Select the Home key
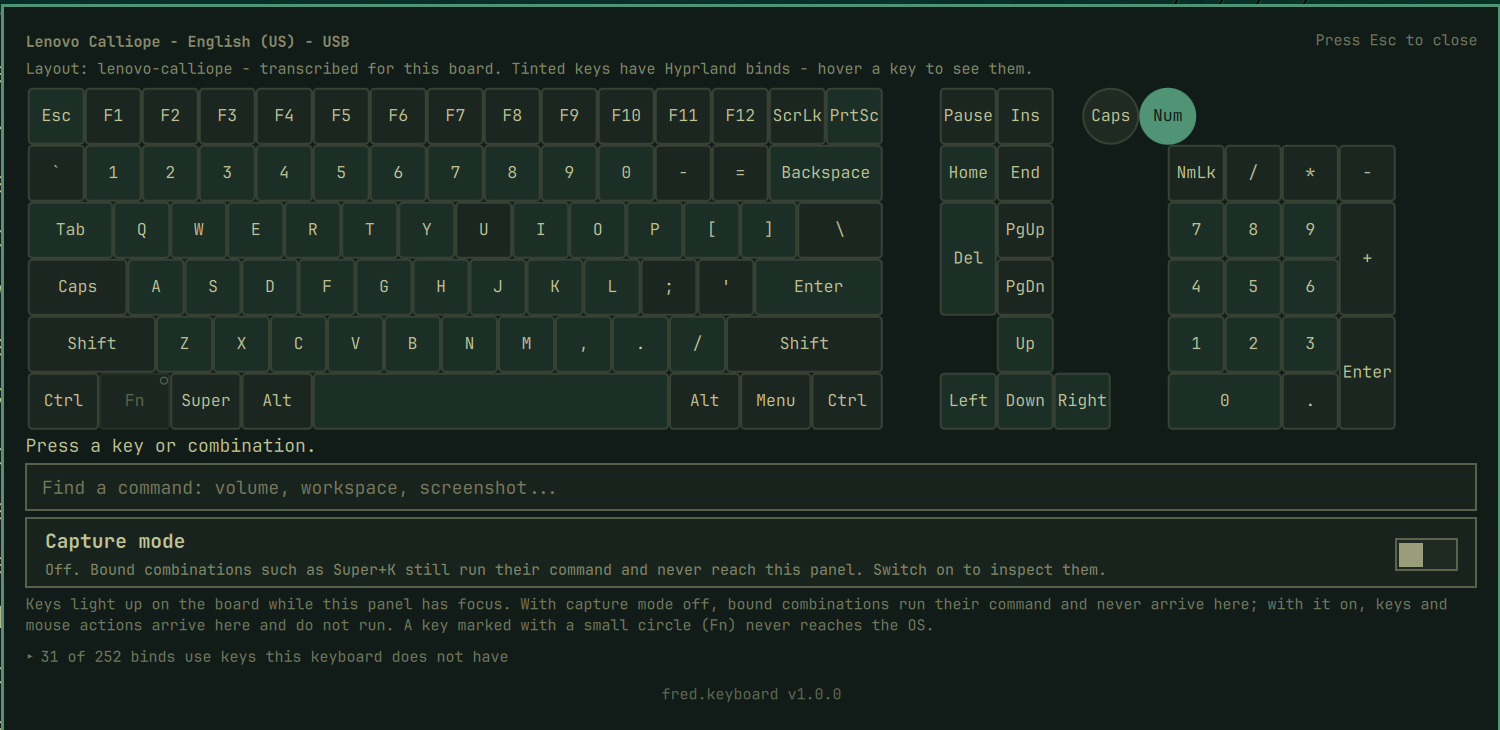 (x=968, y=173)
